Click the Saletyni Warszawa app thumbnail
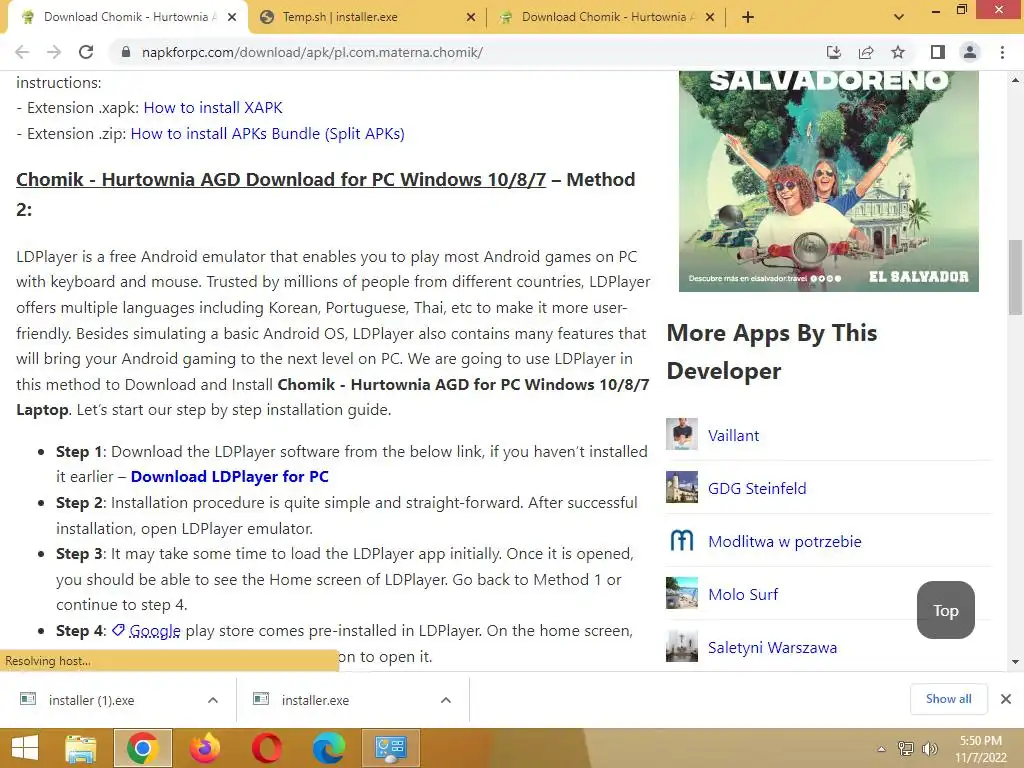 682,646
